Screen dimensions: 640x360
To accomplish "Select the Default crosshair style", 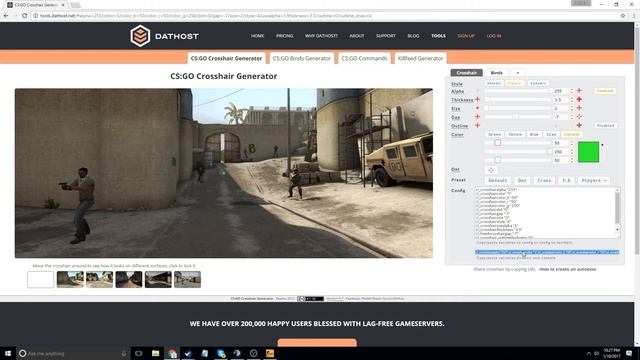I will coord(494,83).
